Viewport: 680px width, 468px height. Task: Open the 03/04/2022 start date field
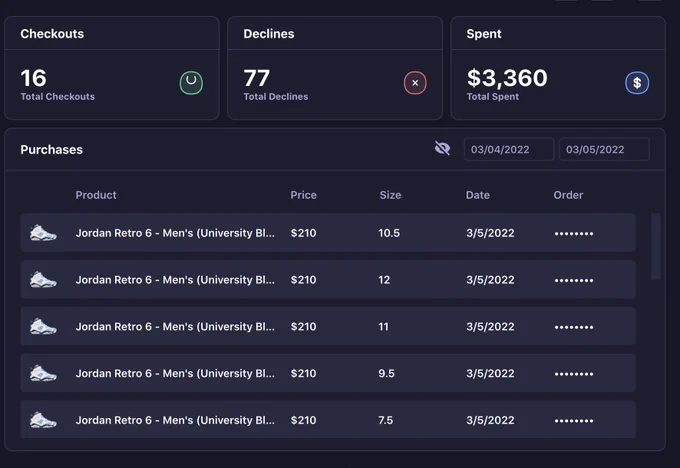pyautogui.click(x=509, y=150)
